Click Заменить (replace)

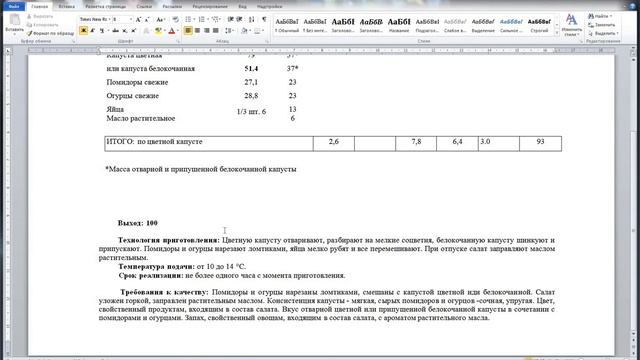(x=602, y=25)
